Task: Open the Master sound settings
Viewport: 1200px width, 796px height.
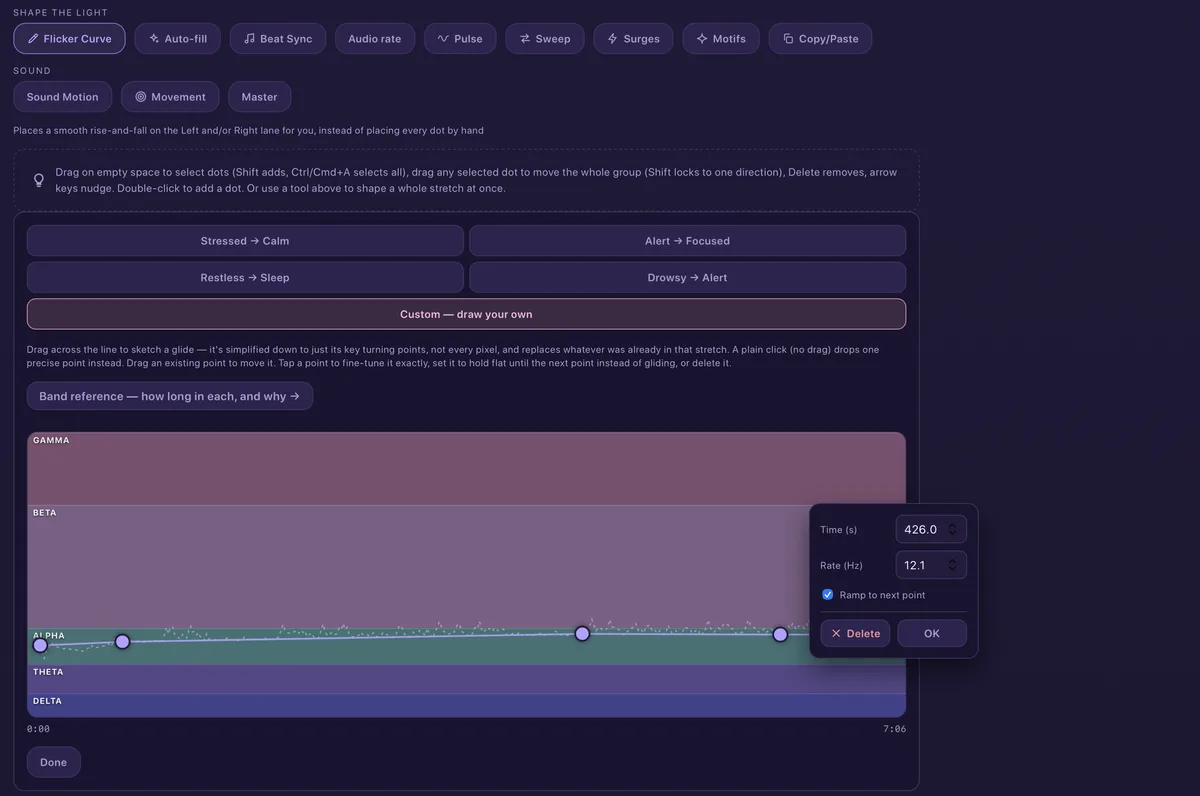Action: point(260,97)
